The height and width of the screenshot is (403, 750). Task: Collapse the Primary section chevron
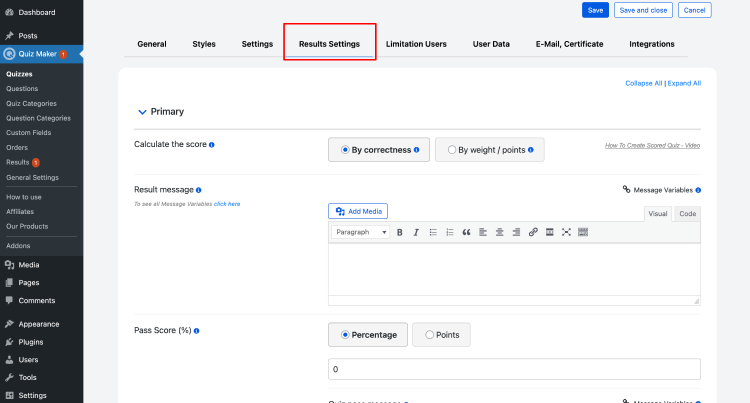pos(142,112)
